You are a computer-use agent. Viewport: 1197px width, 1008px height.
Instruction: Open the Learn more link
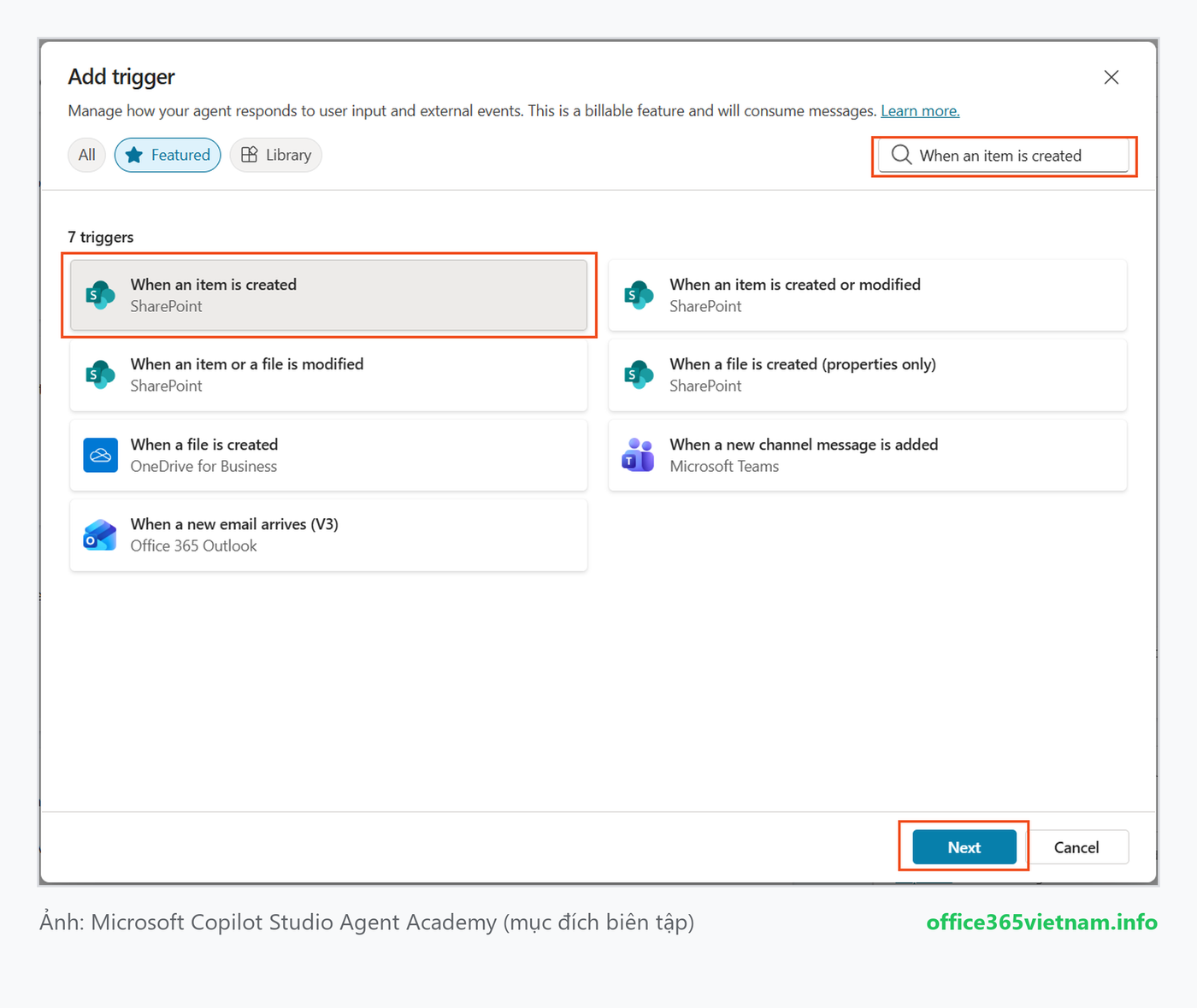(x=920, y=111)
